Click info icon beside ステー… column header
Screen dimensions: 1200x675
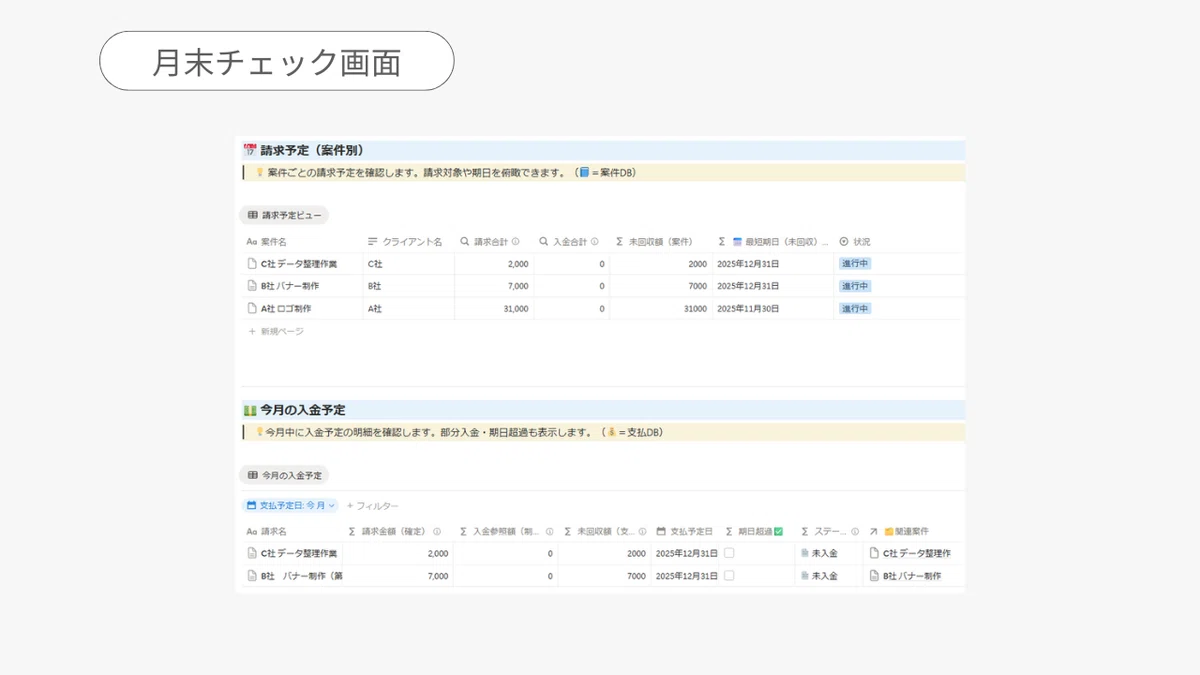(x=855, y=532)
